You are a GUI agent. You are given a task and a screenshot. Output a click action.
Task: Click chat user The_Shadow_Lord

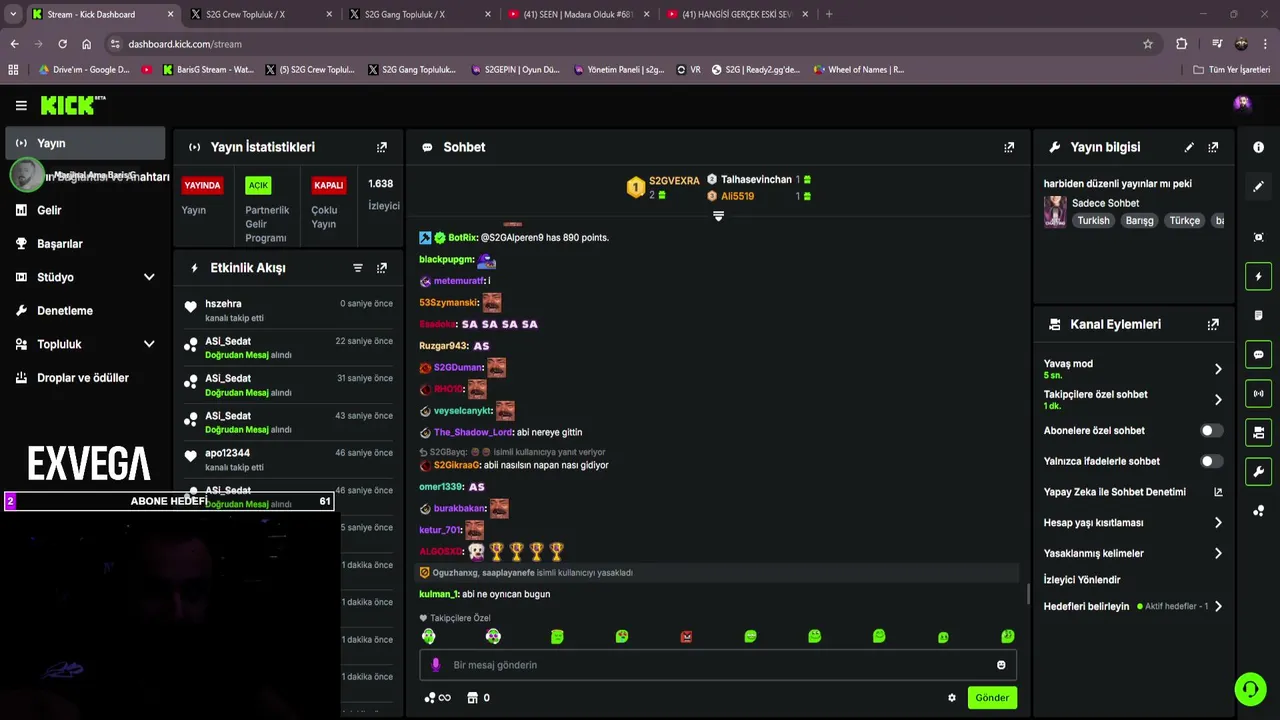point(473,432)
